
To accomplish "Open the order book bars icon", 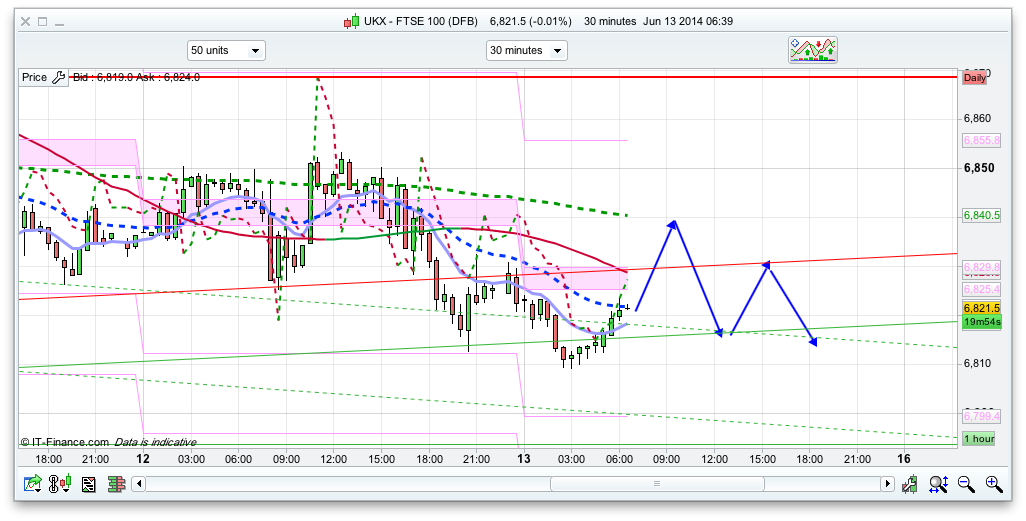I will [116, 484].
